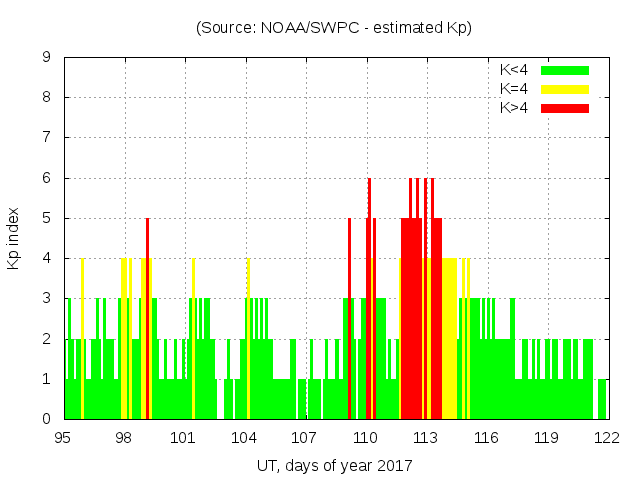The height and width of the screenshot is (480, 640).
Task: Click the NOAA/SWPC source title text
Action: [x=333, y=28]
